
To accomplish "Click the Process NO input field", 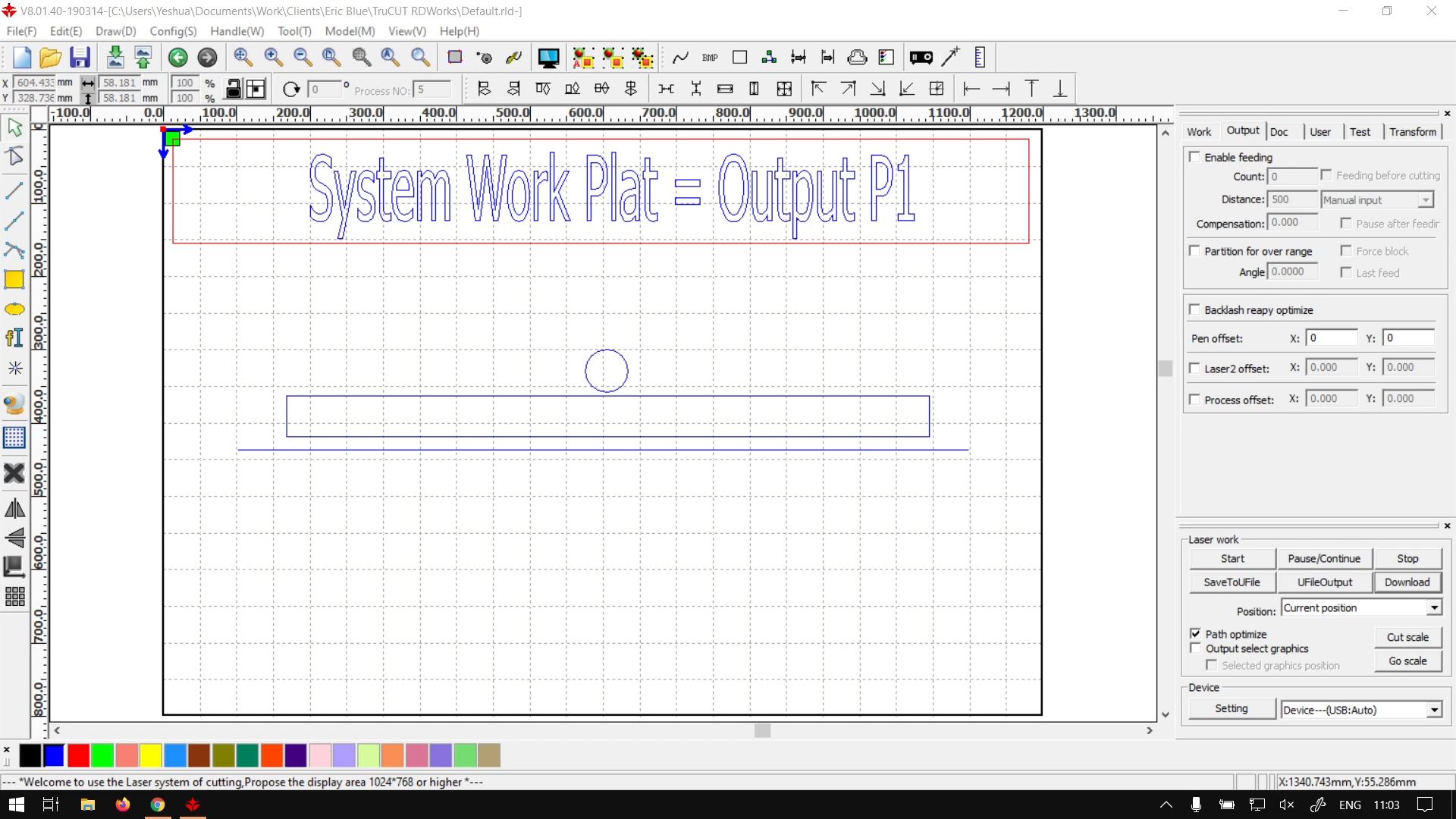I will (x=434, y=90).
